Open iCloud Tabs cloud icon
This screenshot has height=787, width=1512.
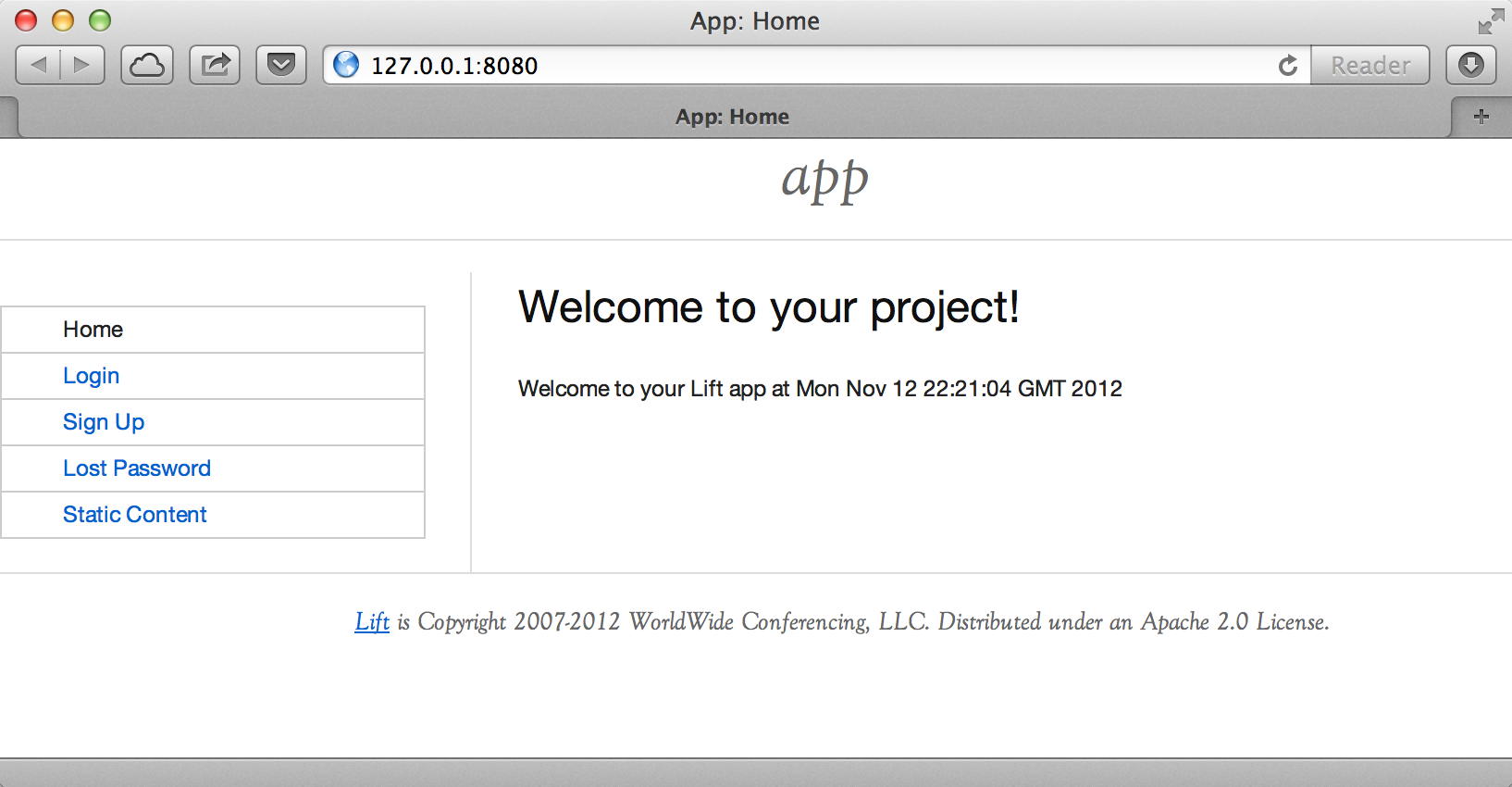coord(147,65)
